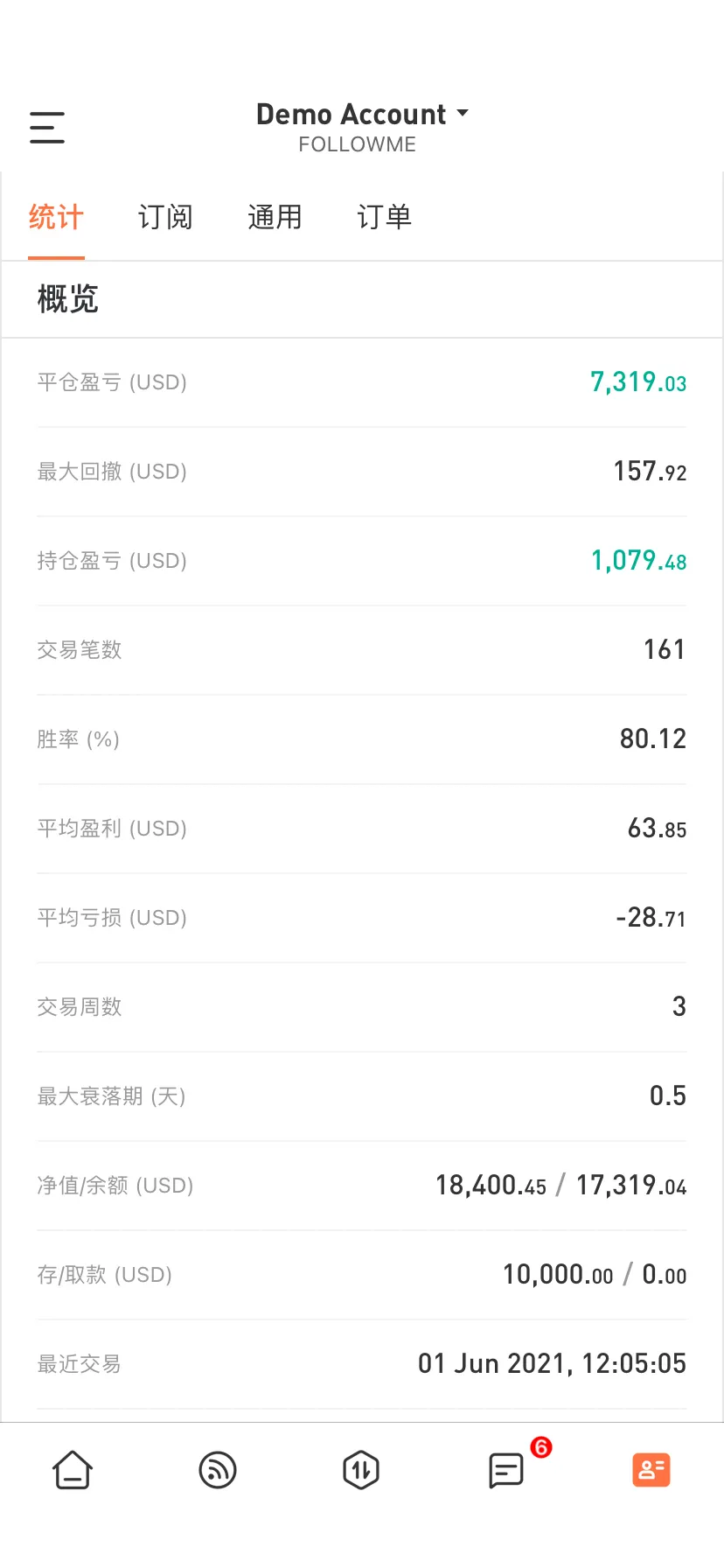Tap the 胜率 (%) row

coord(362,739)
